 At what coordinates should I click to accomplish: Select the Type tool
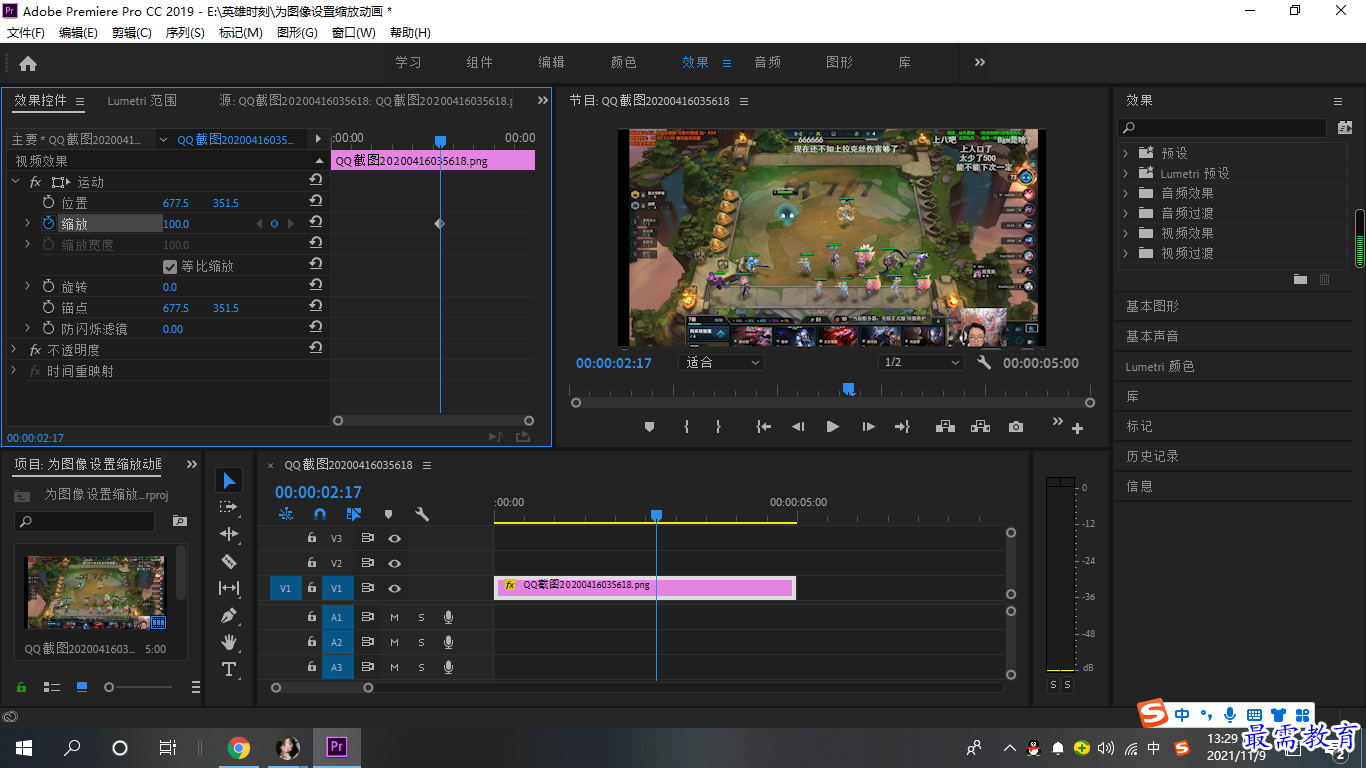click(229, 669)
